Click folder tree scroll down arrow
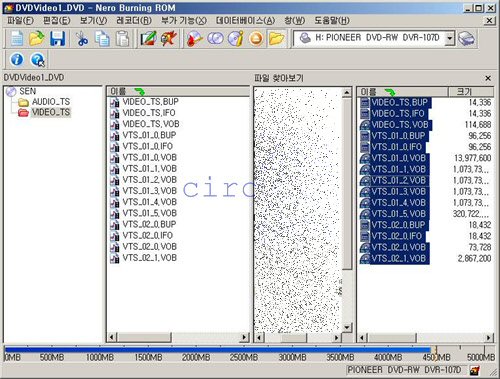Image resolution: width=500 pixels, height=379 pixels. tap(347, 327)
